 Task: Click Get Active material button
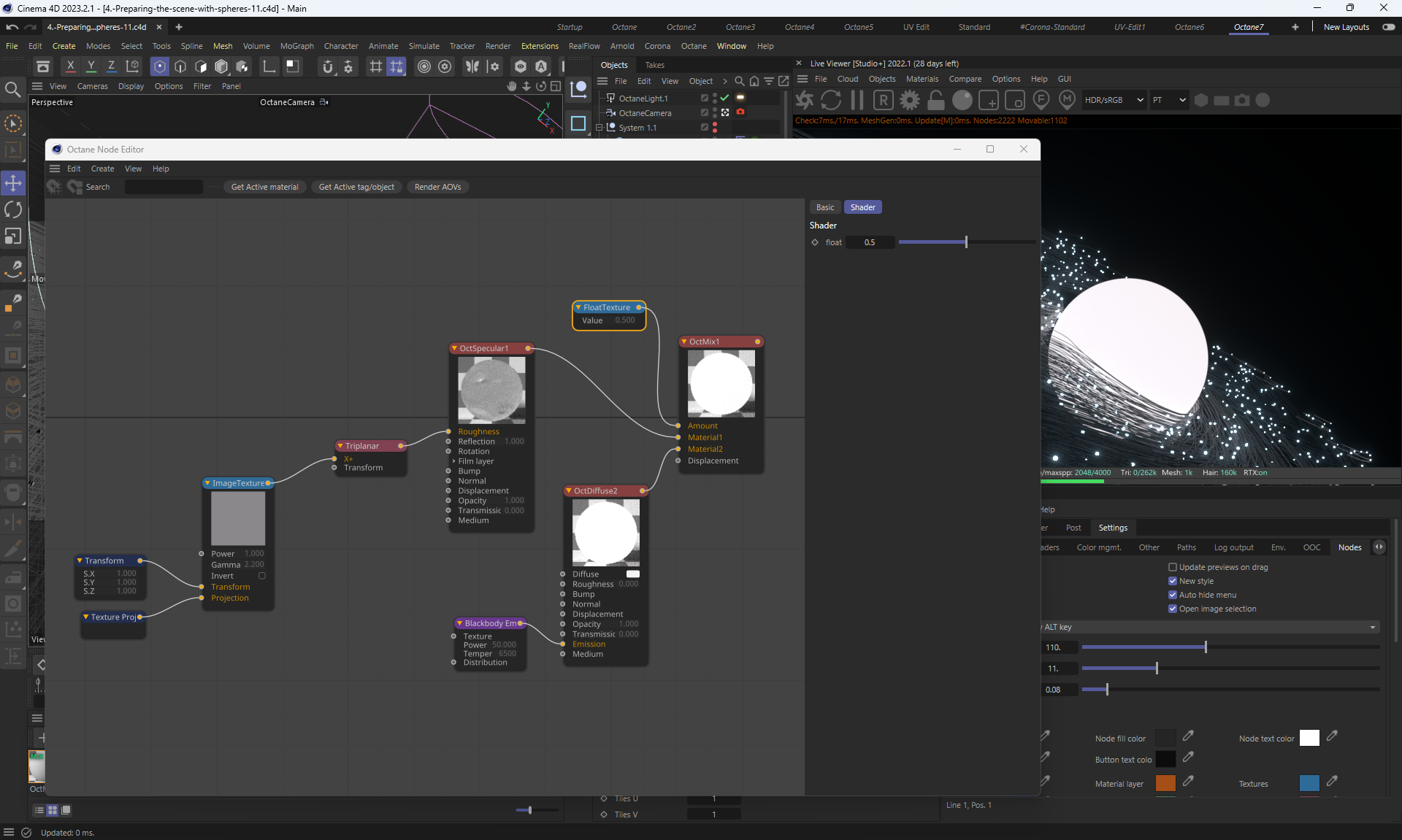(x=264, y=187)
